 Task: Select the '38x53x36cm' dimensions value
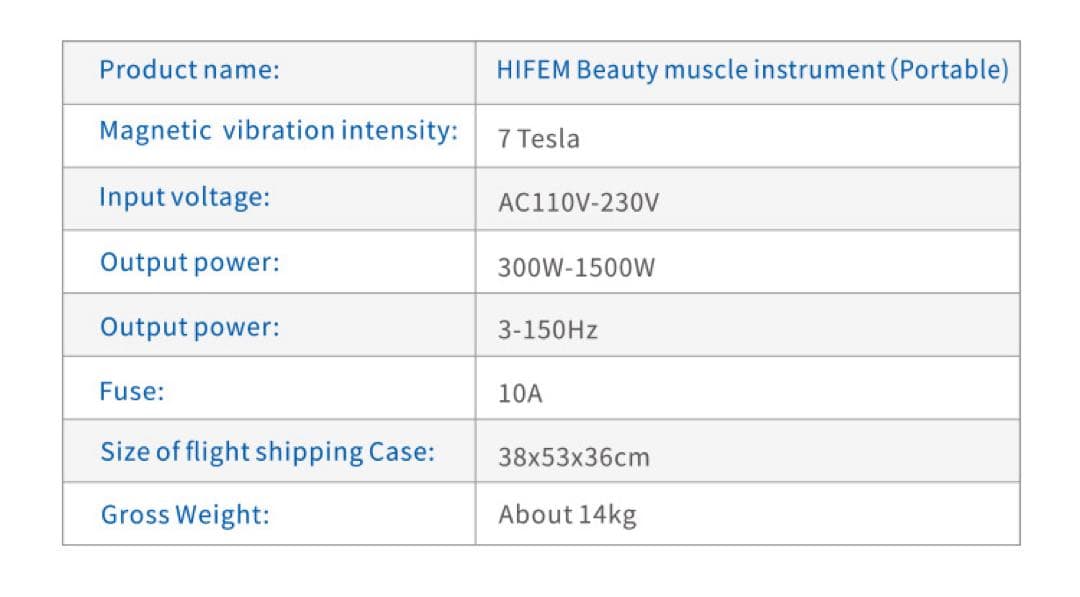(574, 458)
